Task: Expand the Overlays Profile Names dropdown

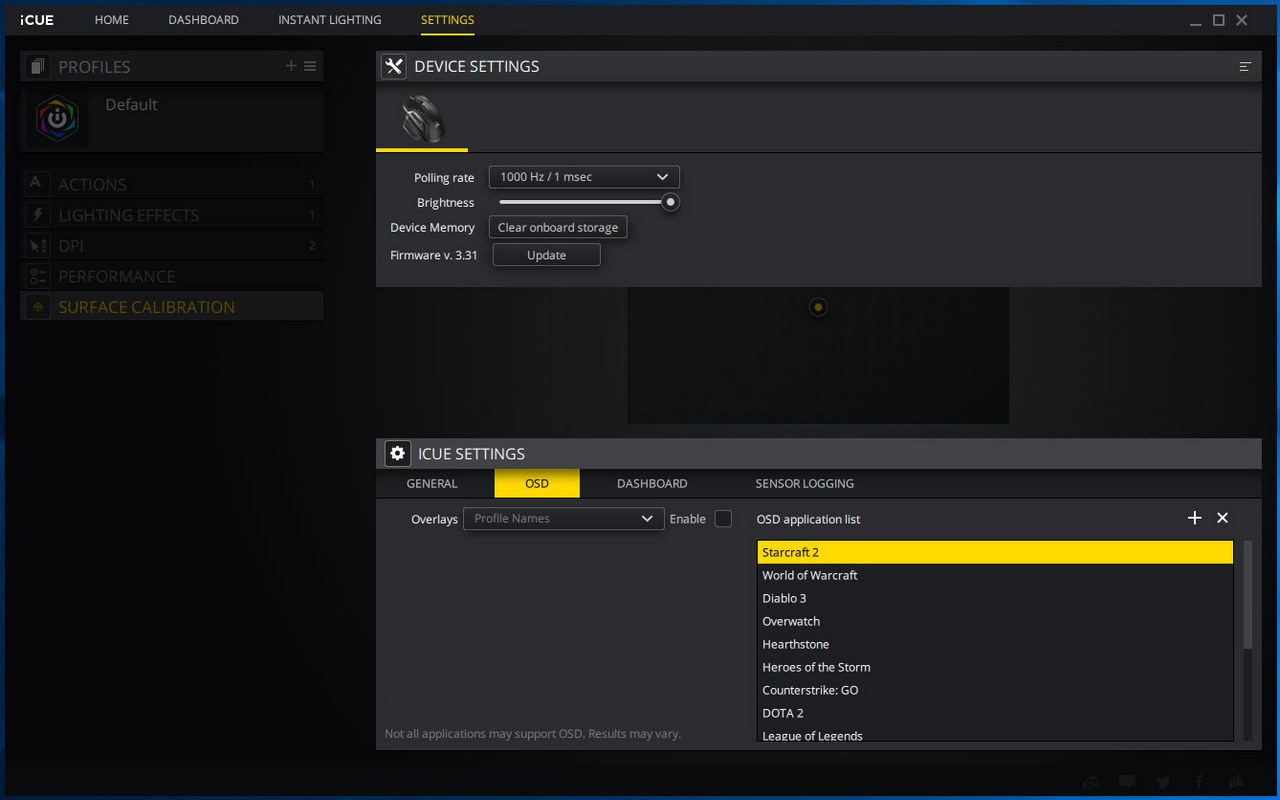Action: click(564, 519)
